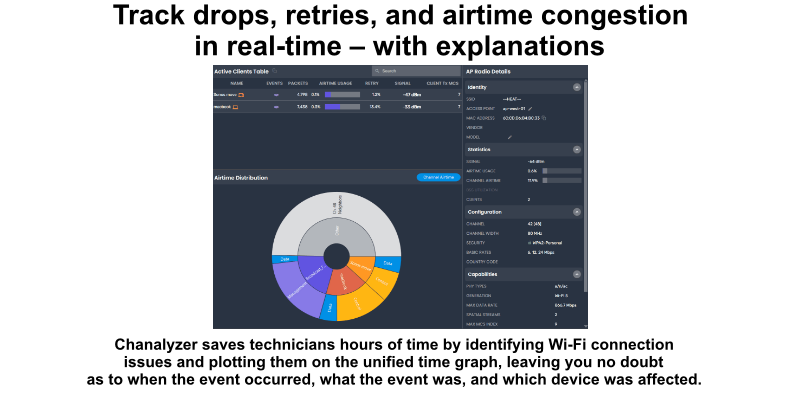Collapse the Configuration section

(577, 212)
